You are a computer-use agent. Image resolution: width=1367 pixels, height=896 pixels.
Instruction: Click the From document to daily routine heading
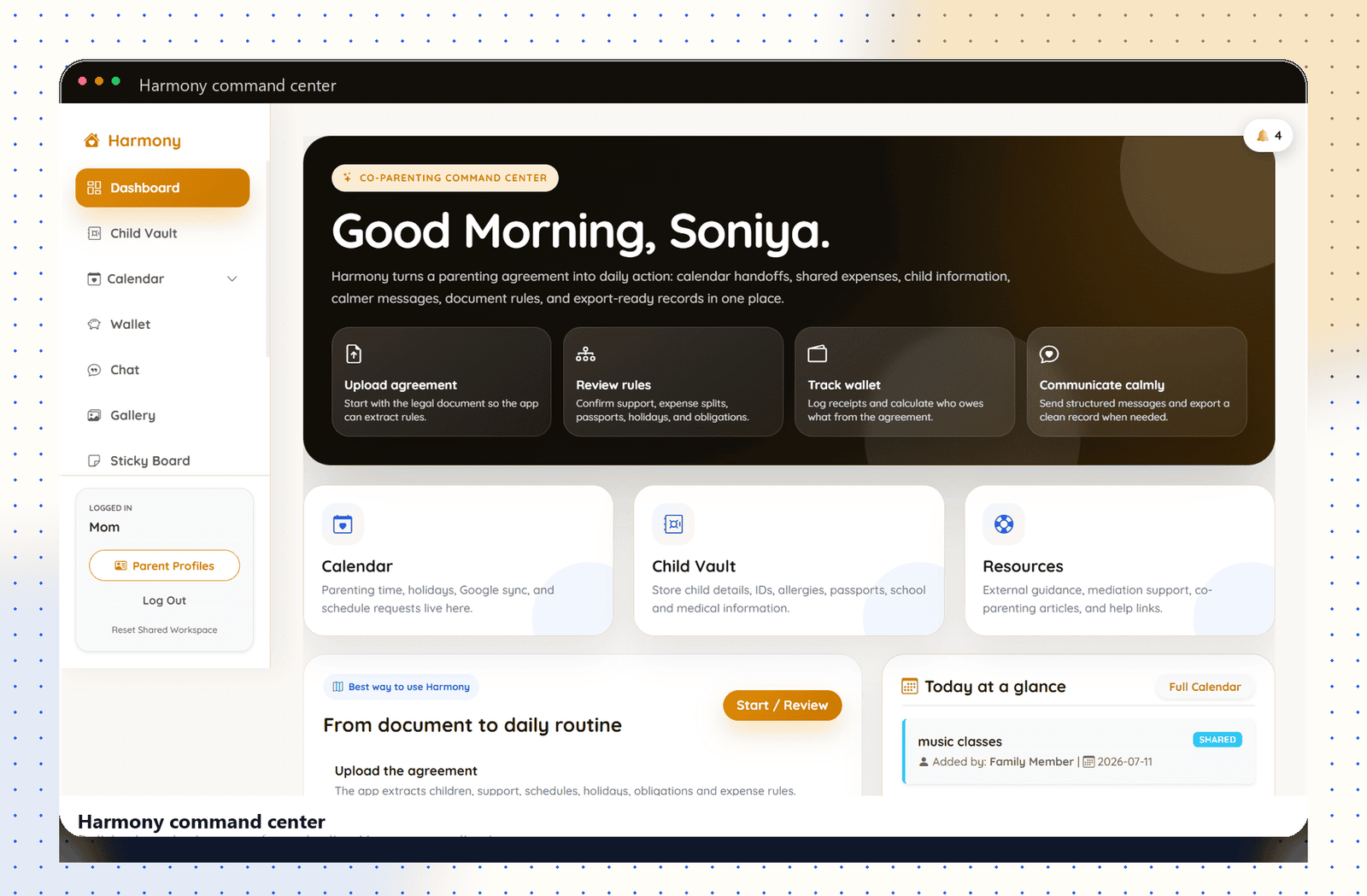coord(472,726)
